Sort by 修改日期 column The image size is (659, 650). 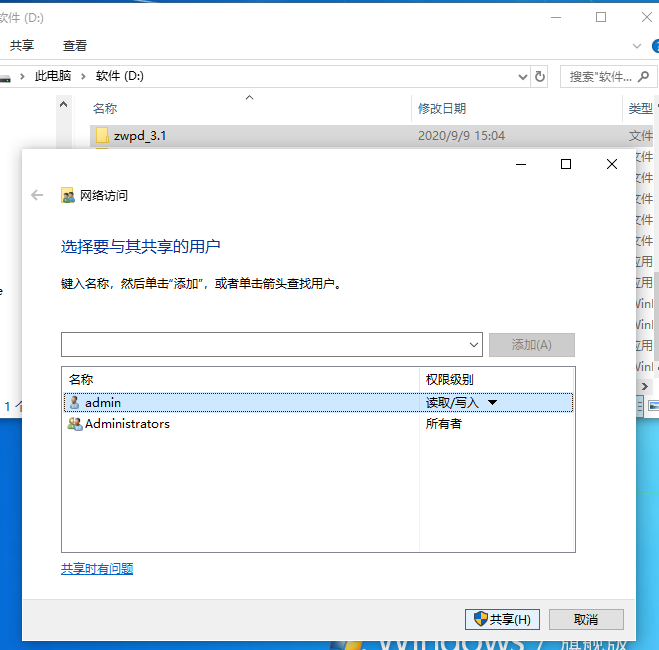(442, 109)
